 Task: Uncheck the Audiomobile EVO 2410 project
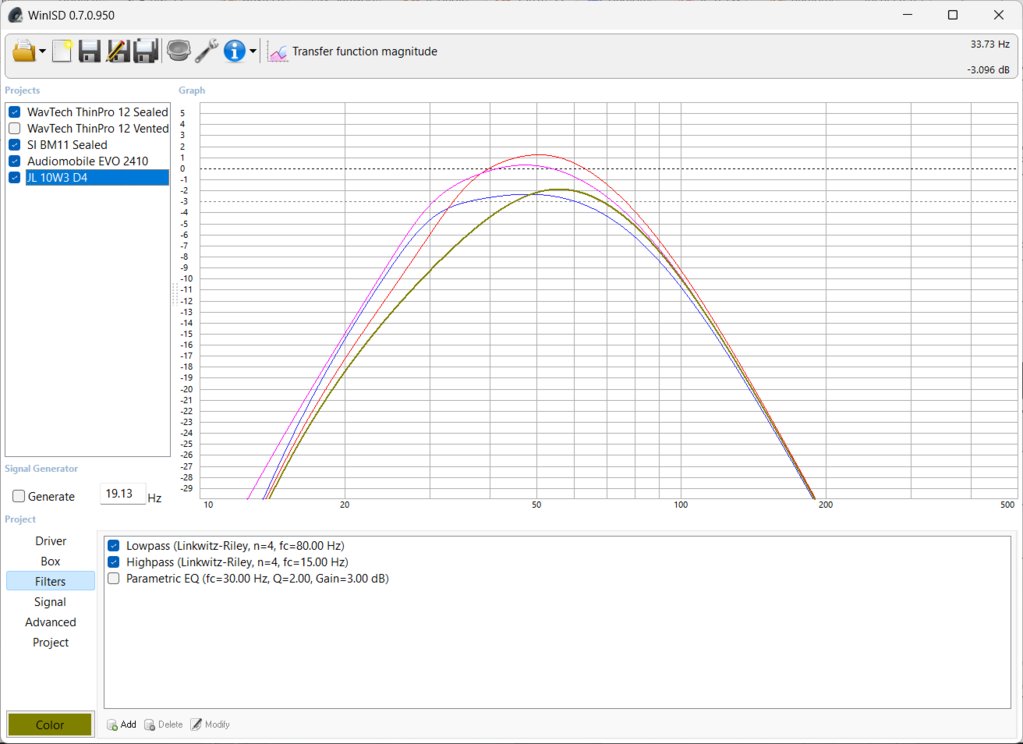(x=15, y=161)
